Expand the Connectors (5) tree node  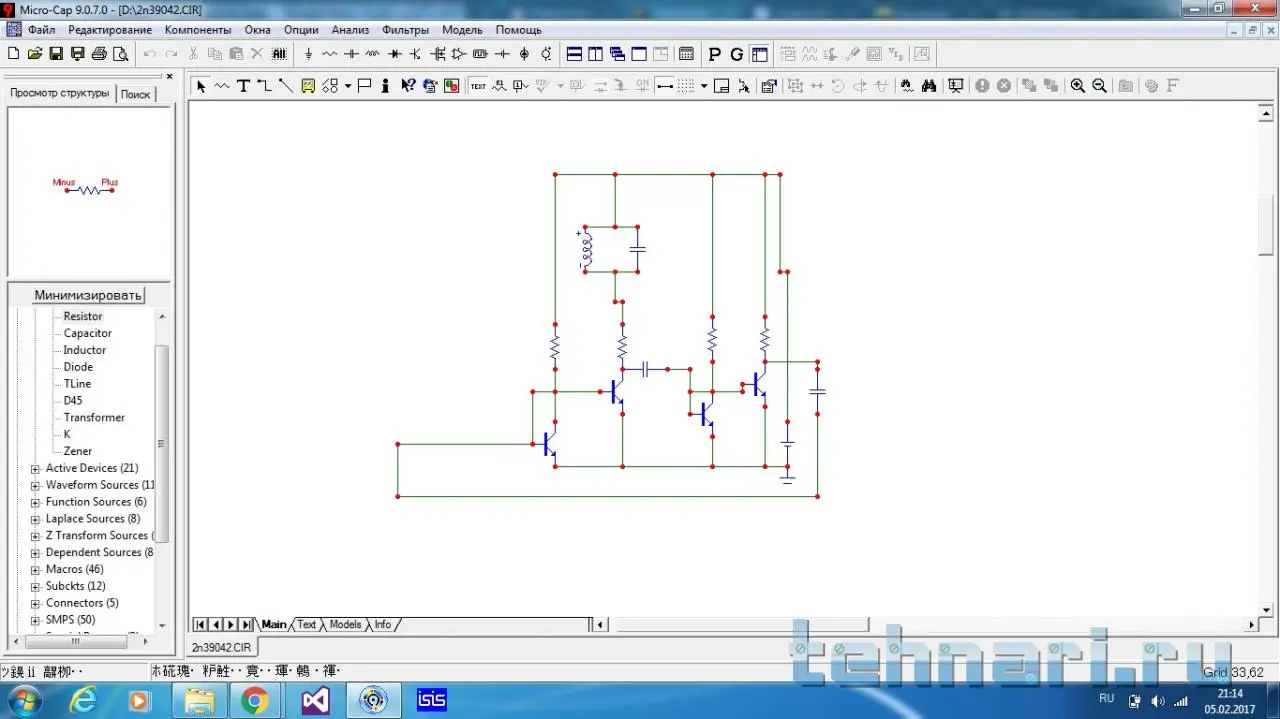point(36,604)
